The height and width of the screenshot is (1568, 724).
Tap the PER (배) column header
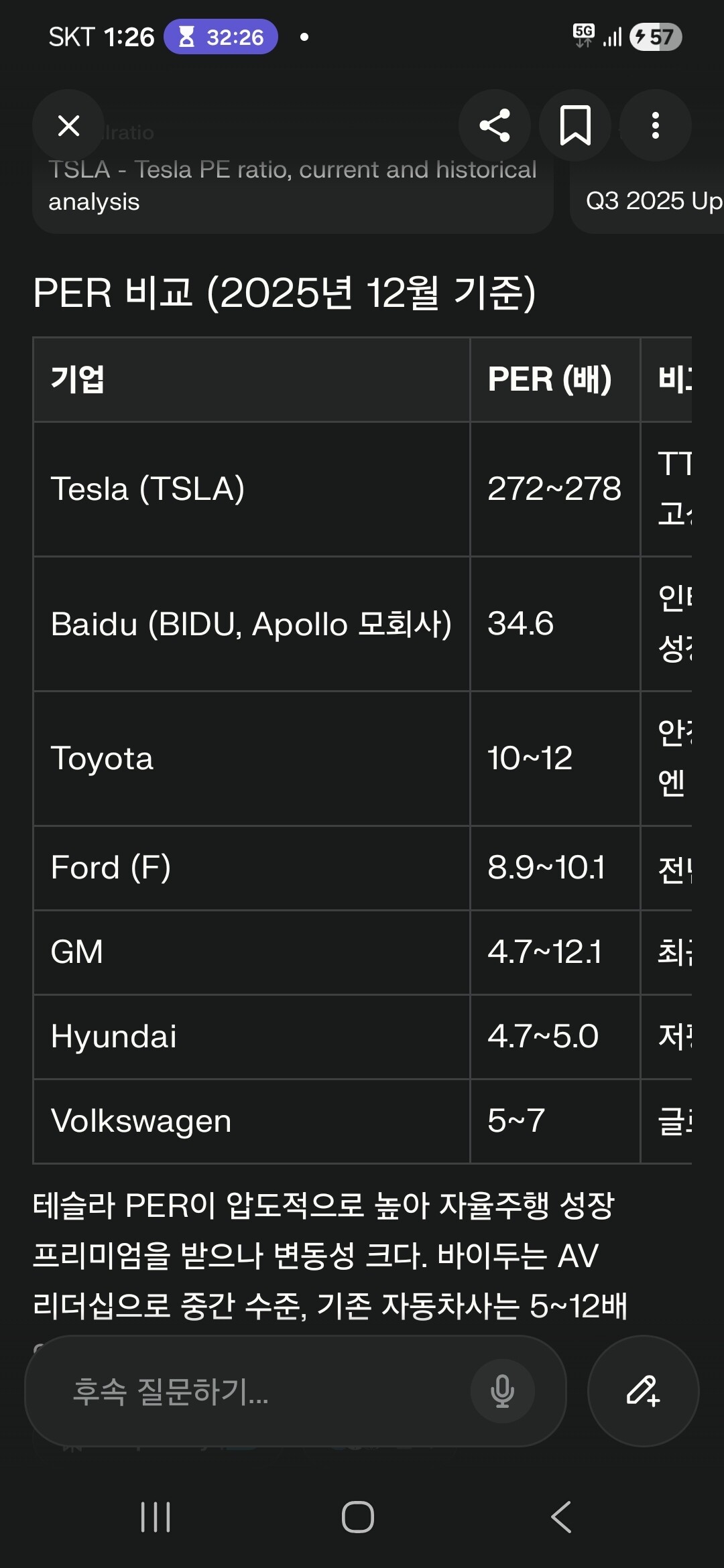pos(550,379)
